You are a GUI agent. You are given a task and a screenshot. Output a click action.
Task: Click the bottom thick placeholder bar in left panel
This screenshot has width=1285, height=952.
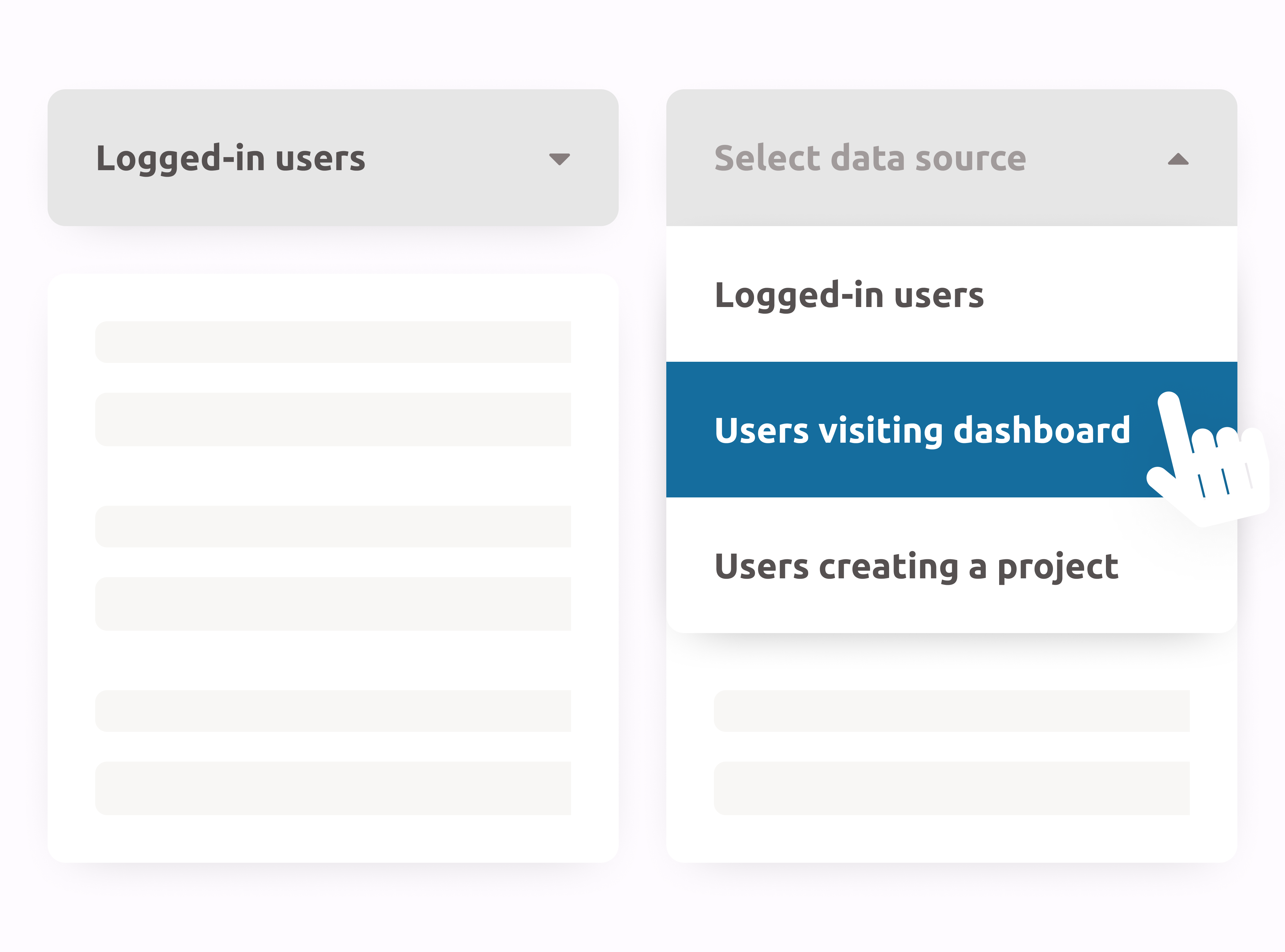(x=333, y=788)
